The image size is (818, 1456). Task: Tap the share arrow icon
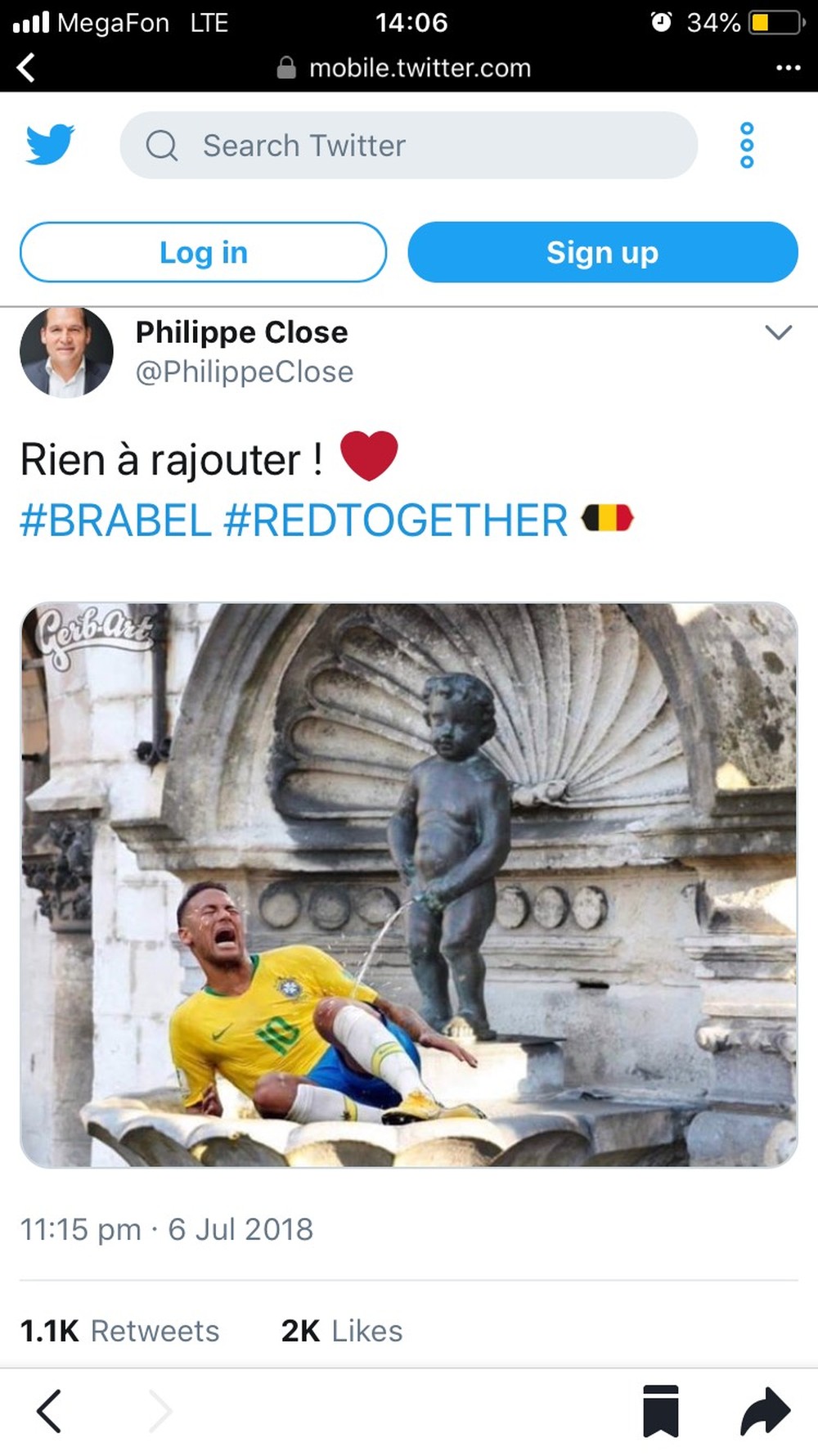click(765, 1411)
